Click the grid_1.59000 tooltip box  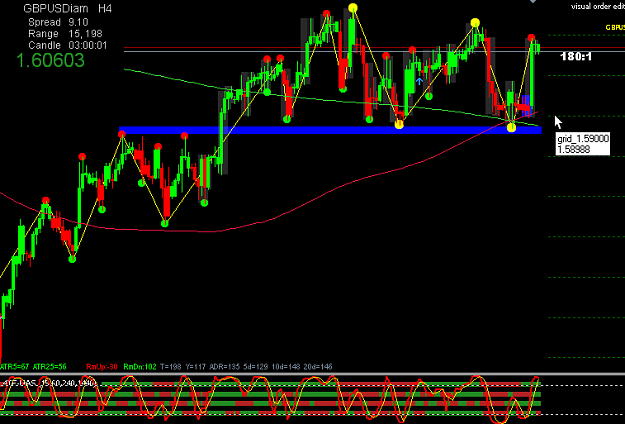(x=582, y=144)
